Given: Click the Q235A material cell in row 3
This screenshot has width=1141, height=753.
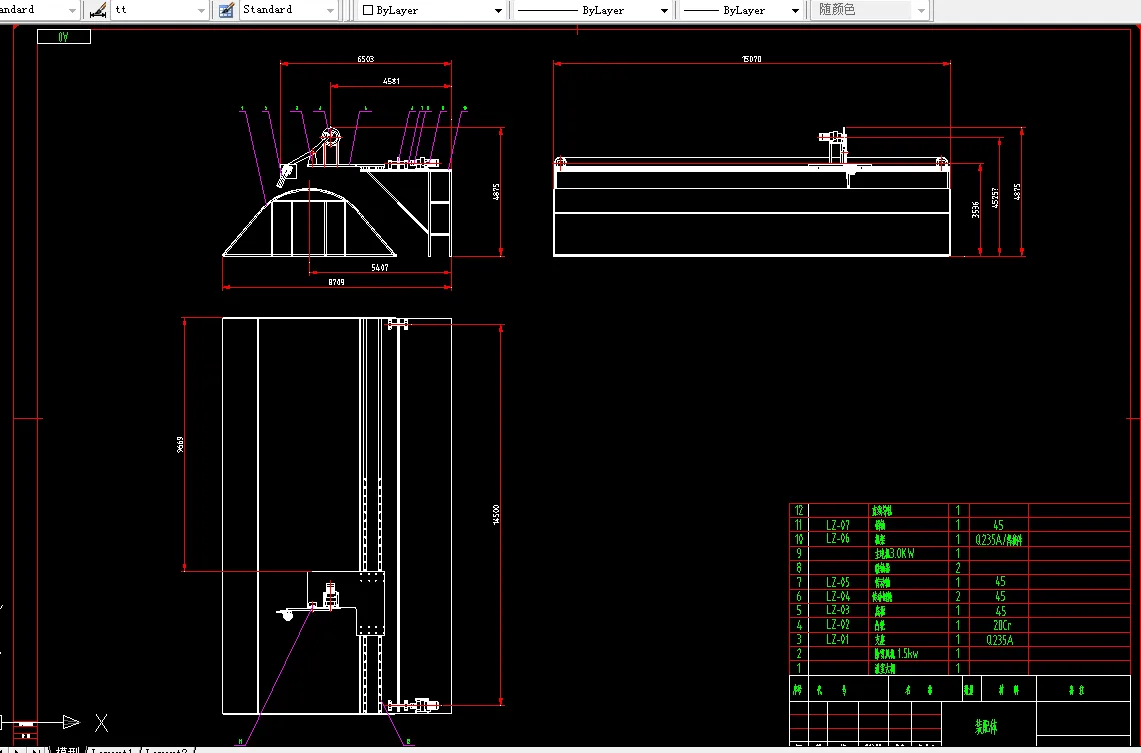Looking at the screenshot, I should [x=999, y=640].
